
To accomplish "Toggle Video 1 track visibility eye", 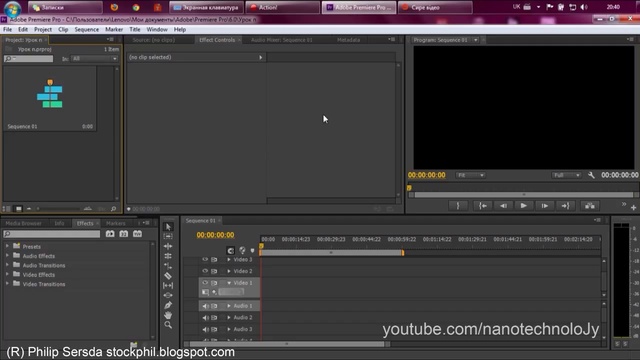I will click(205, 282).
